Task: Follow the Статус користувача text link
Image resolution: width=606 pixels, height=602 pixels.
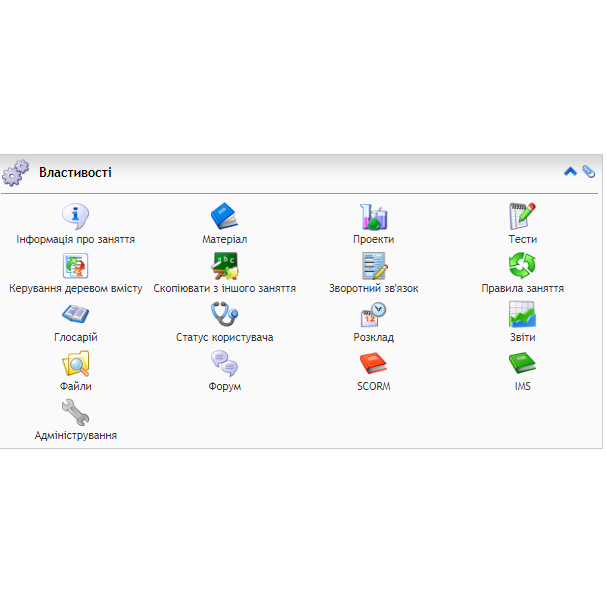Action: coord(225,337)
